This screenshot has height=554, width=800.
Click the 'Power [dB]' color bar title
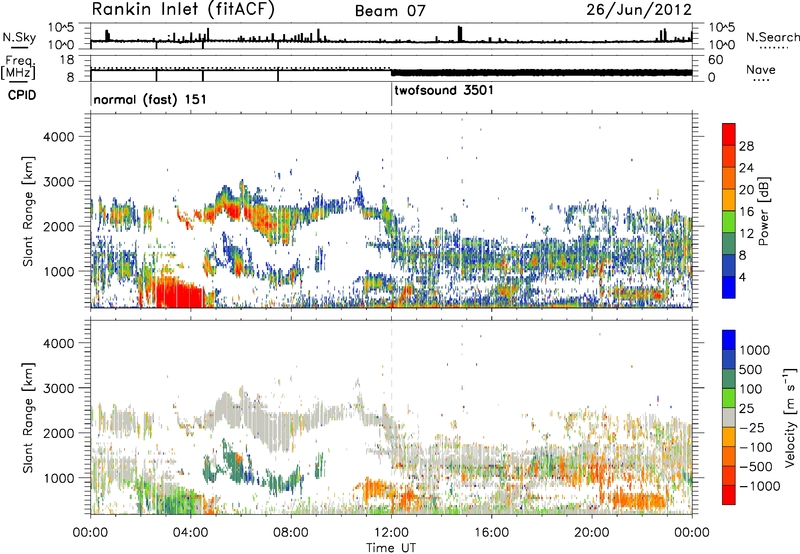763,211
